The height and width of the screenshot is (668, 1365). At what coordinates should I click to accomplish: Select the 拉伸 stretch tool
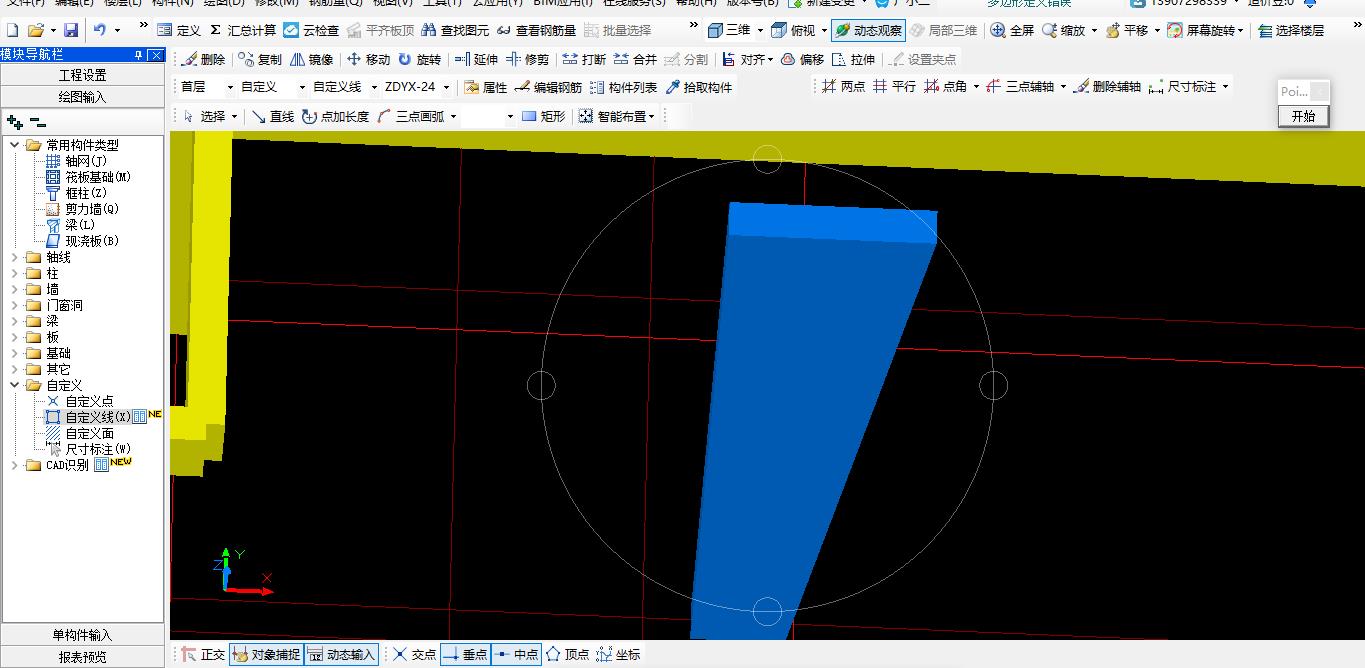pos(853,59)
